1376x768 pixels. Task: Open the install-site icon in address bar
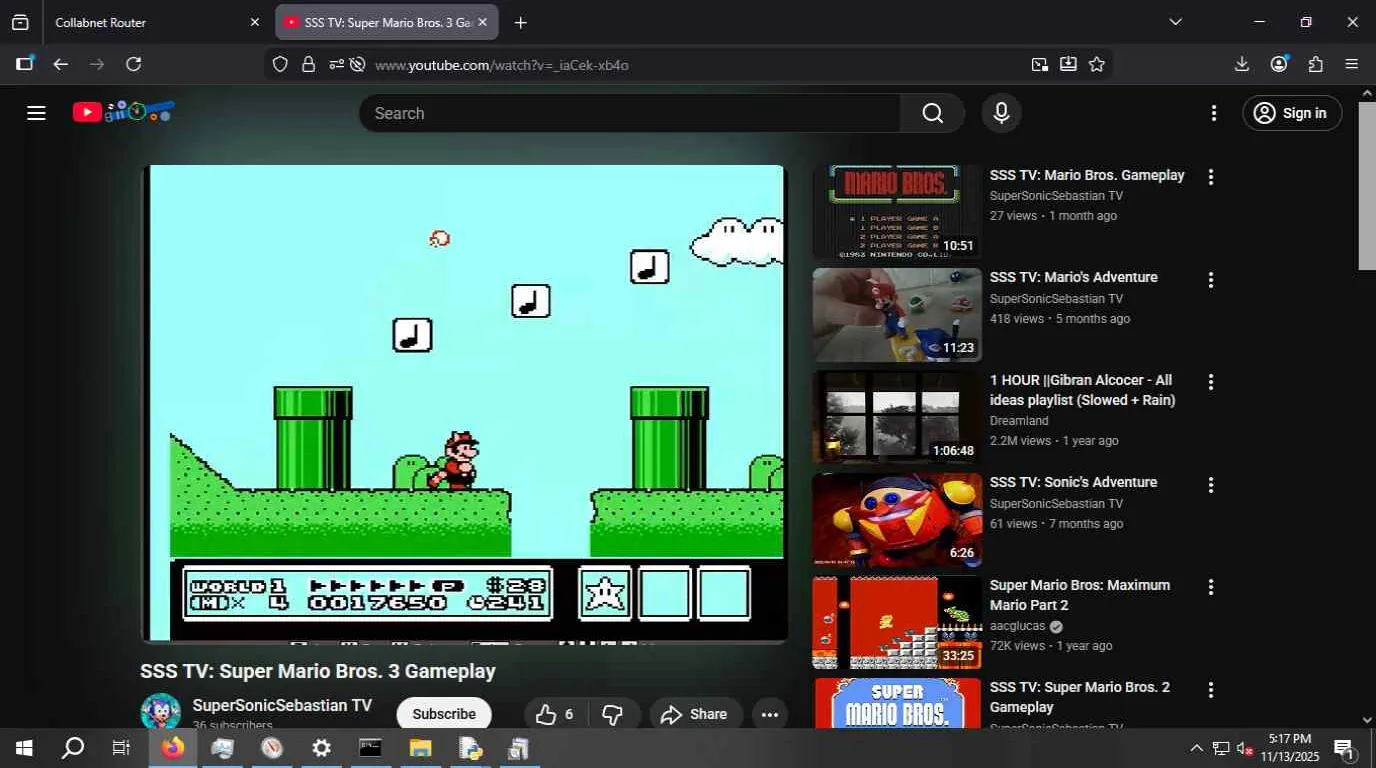pos(1068,64)
